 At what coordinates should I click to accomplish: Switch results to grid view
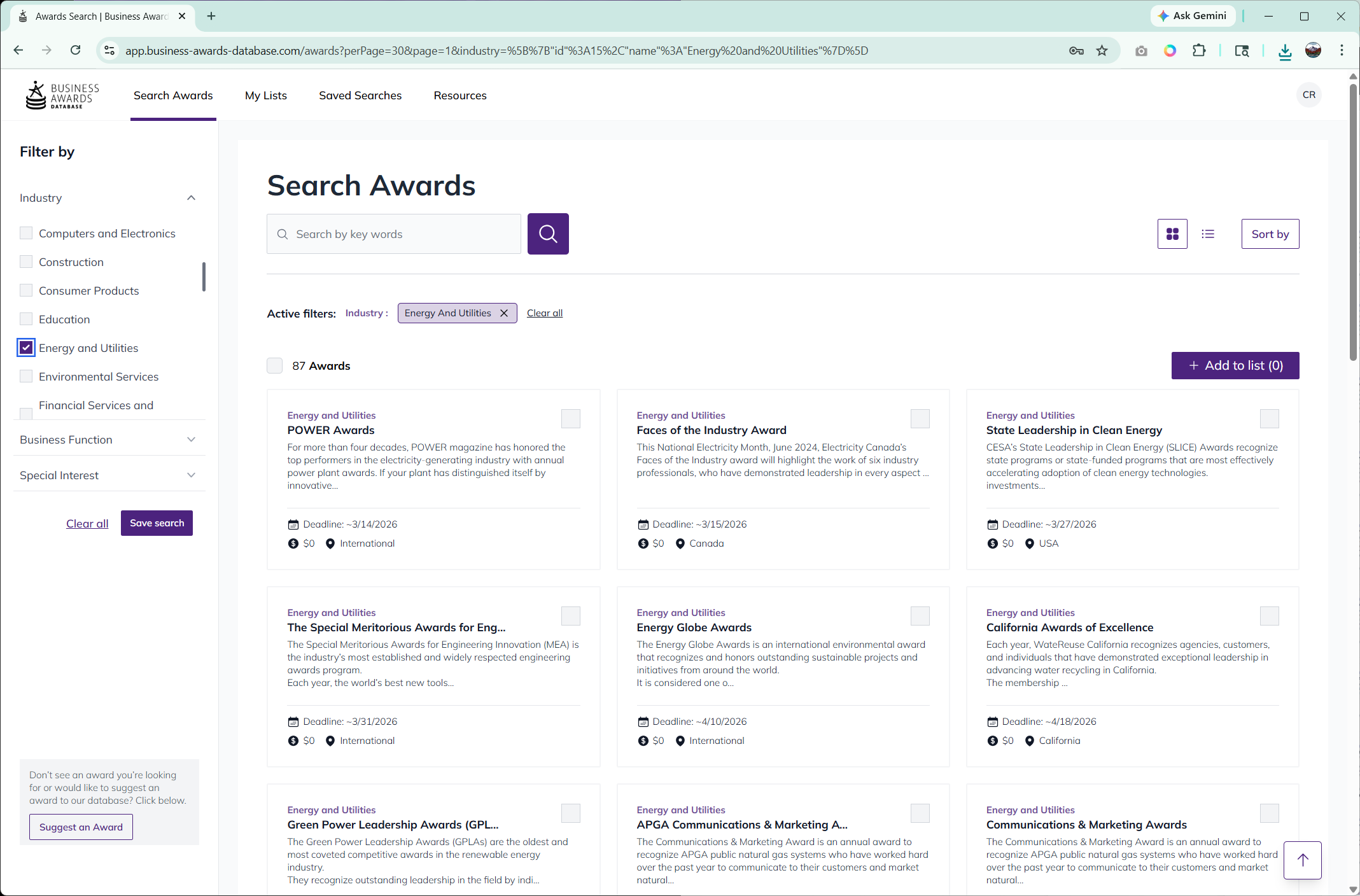tap(1172, 234)
